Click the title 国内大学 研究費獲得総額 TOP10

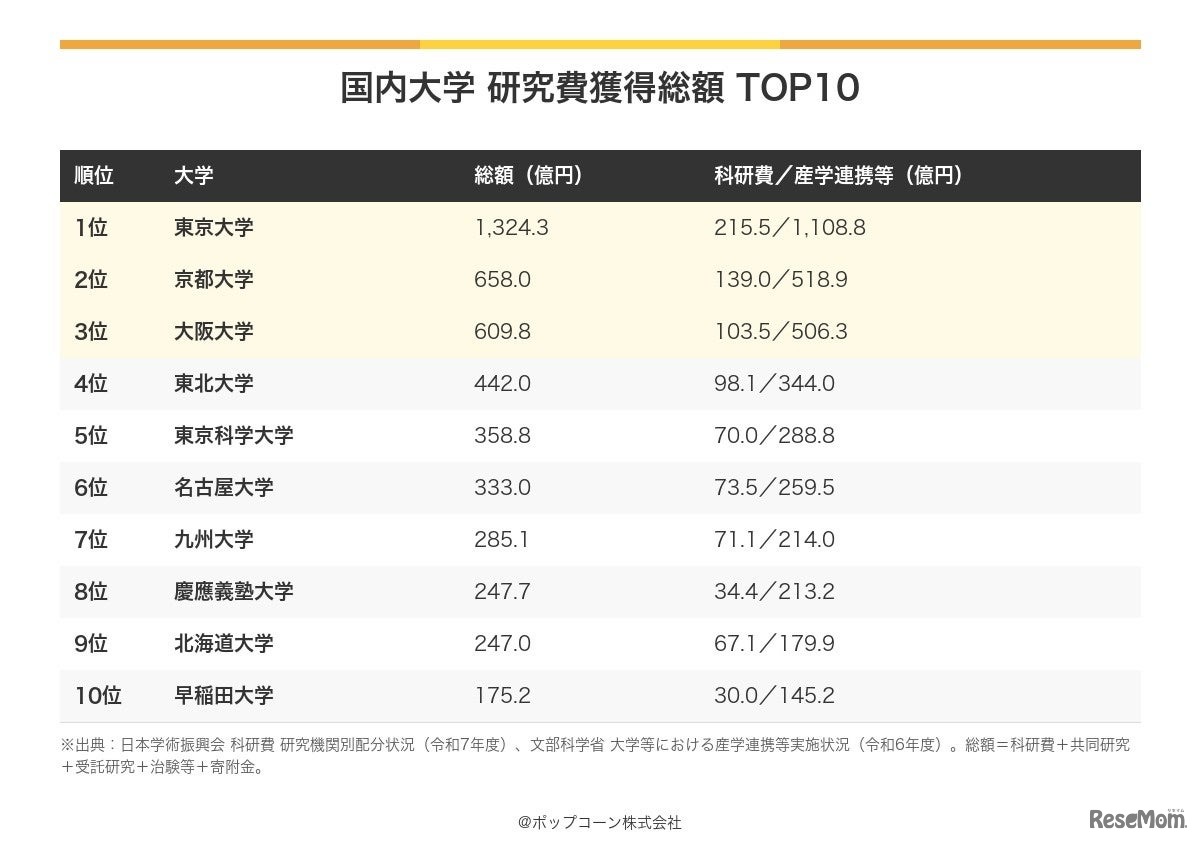[x=600, y=88]
